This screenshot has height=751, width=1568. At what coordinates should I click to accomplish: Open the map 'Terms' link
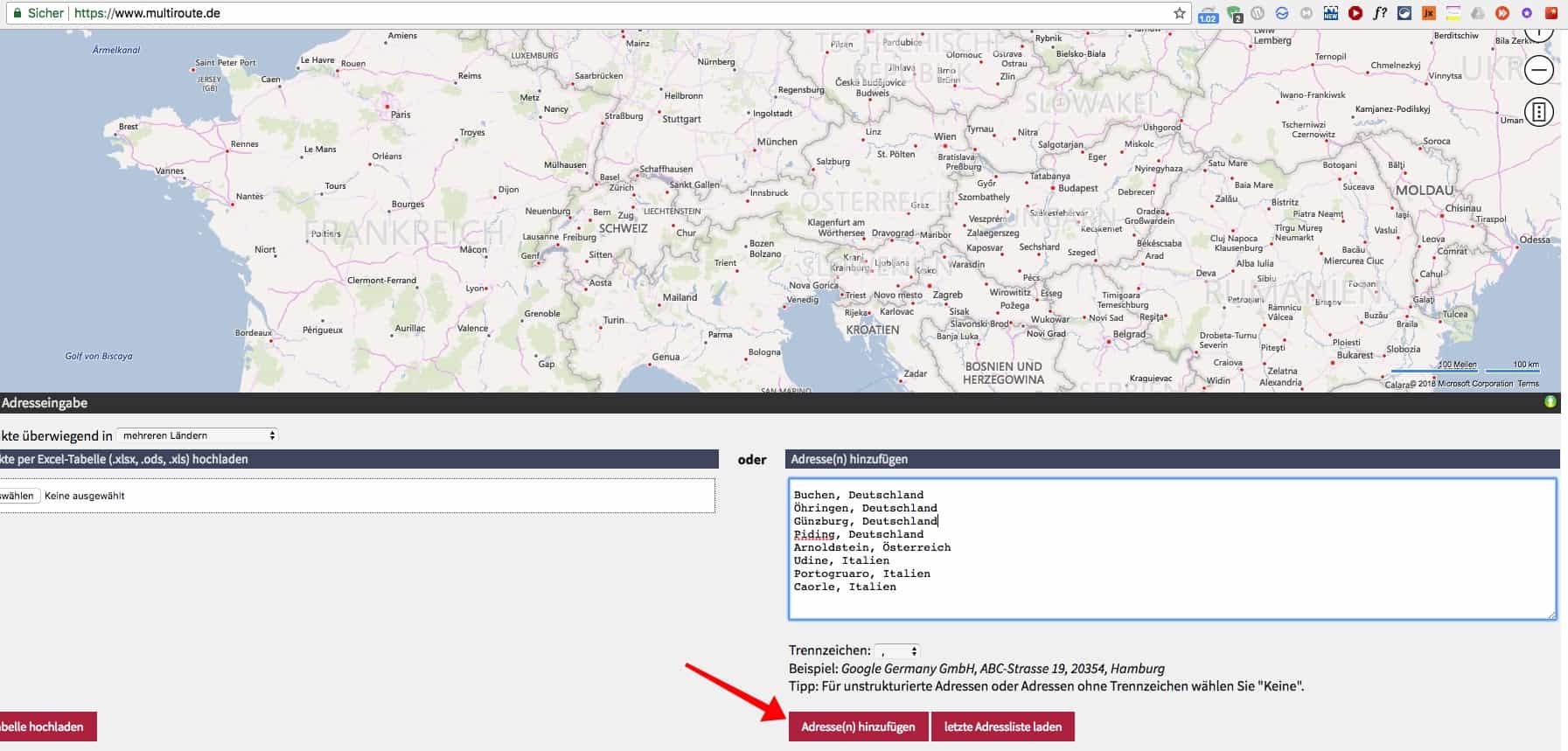pos(1528,384)
